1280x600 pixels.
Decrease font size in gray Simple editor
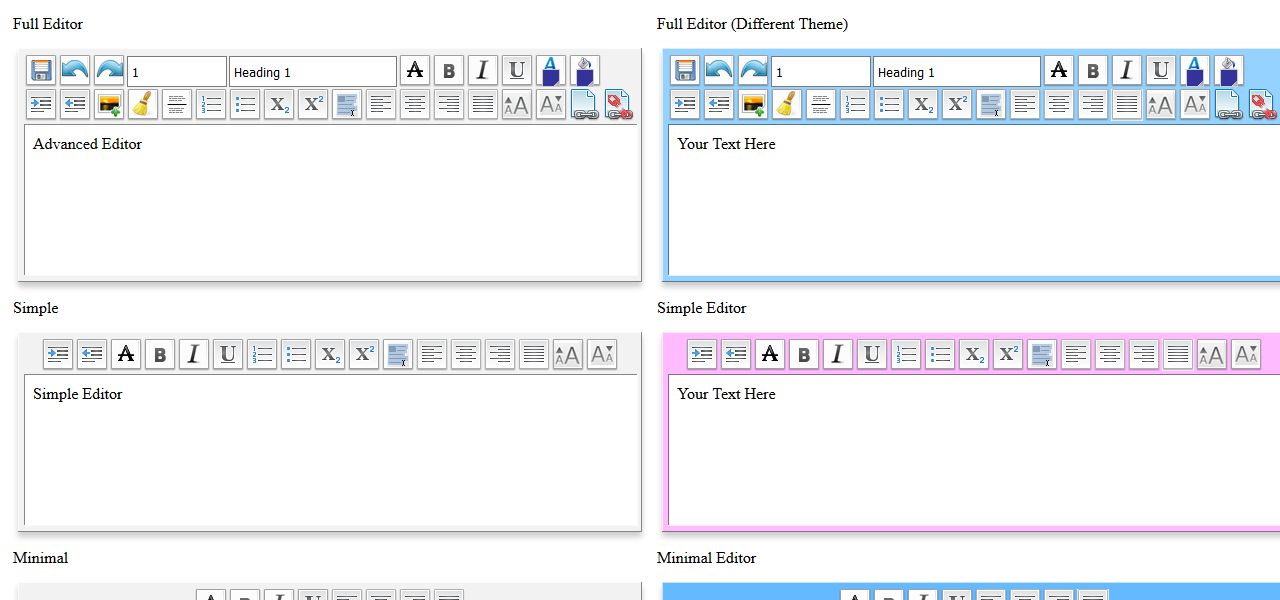[602, 354]
